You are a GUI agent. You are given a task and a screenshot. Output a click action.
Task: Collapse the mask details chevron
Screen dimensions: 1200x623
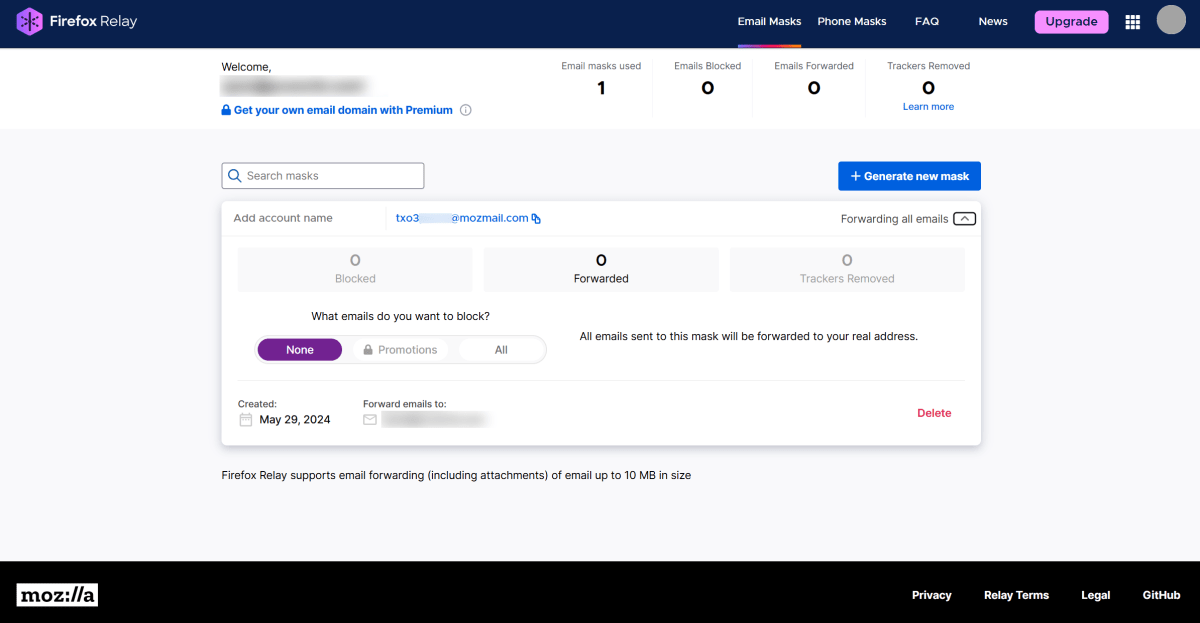pos(964,218)
